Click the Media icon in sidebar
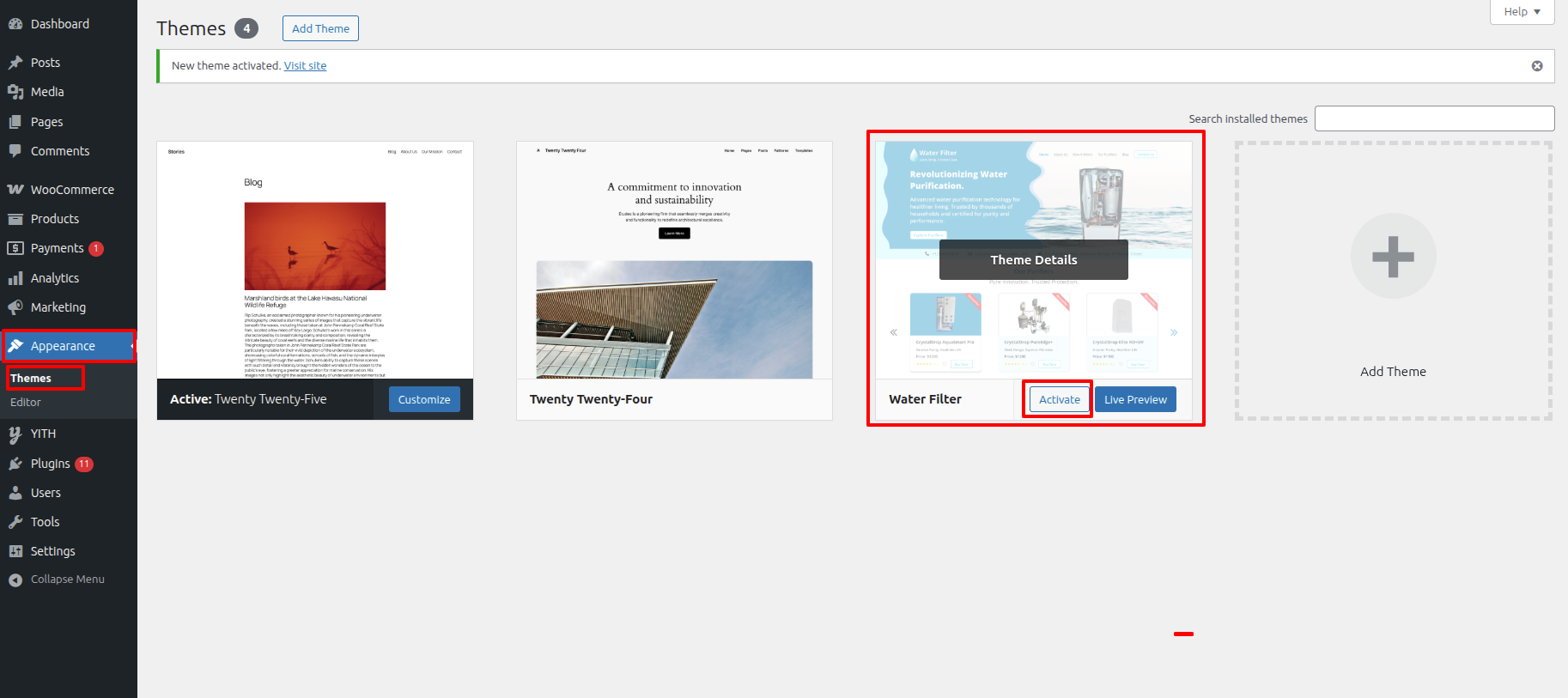Image resolution: width=1568 pixels, height=698 pixels. coord(15,92)
